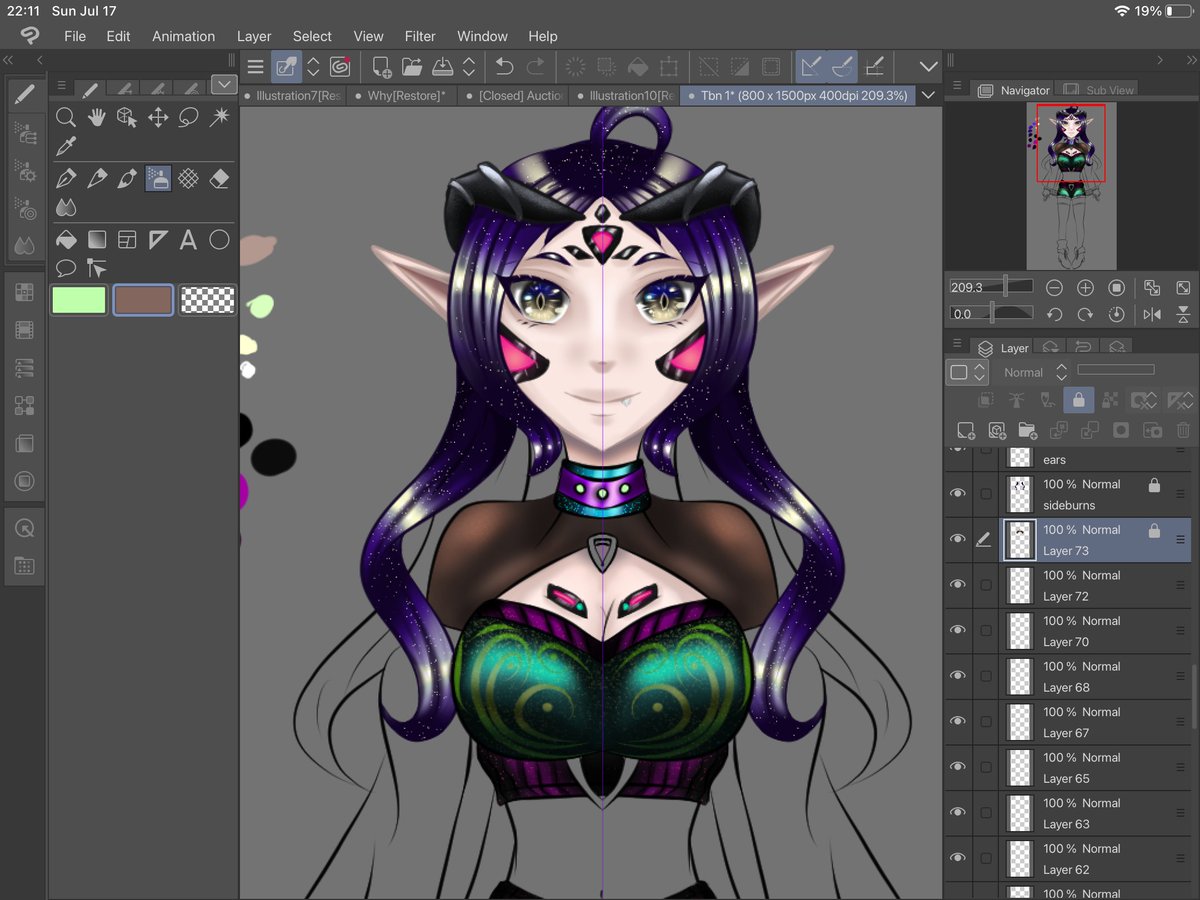Image resolution: width=1200 pixels, height=900 pixels.
Task: Expand the tool palette dropdown arrow
Action: pos(224,85)
